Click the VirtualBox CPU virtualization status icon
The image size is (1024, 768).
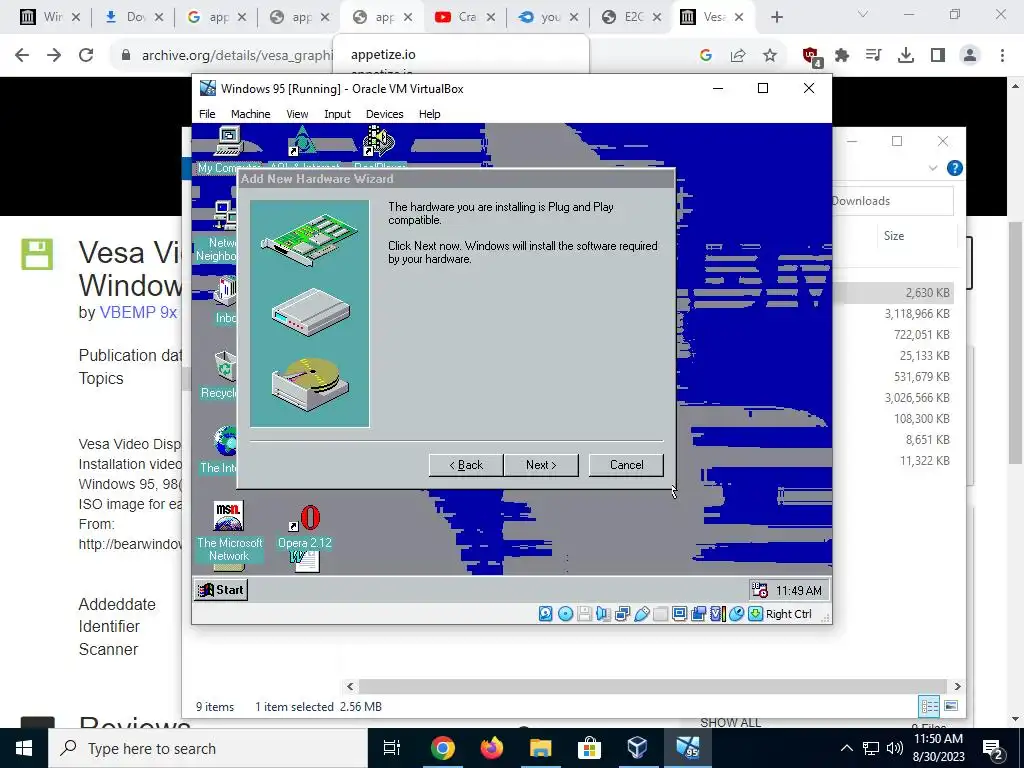click(717, 614)
